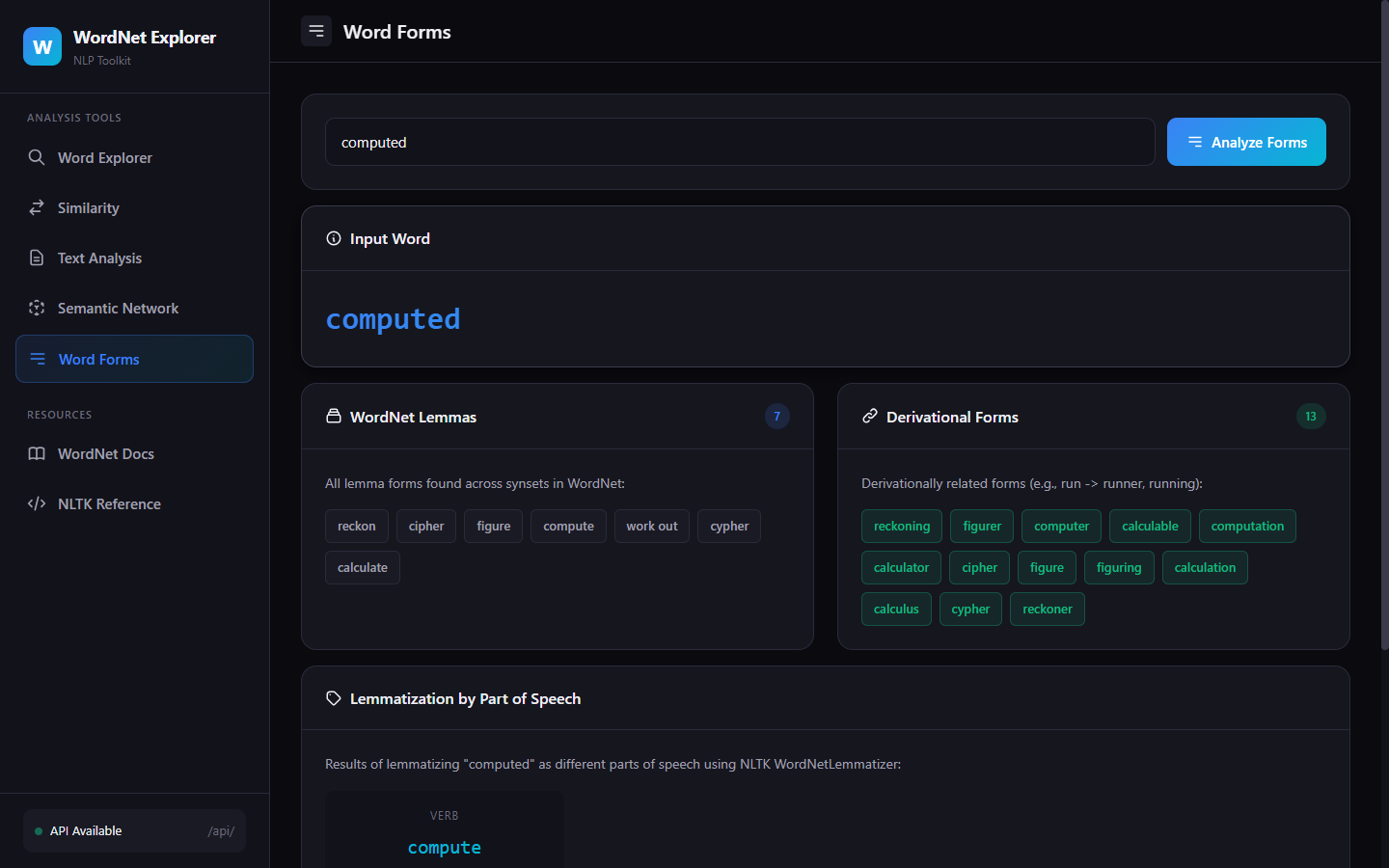Select the Word Explorer magnifier icon
This screenshot has width=1389, height=868.
[37, 157]
